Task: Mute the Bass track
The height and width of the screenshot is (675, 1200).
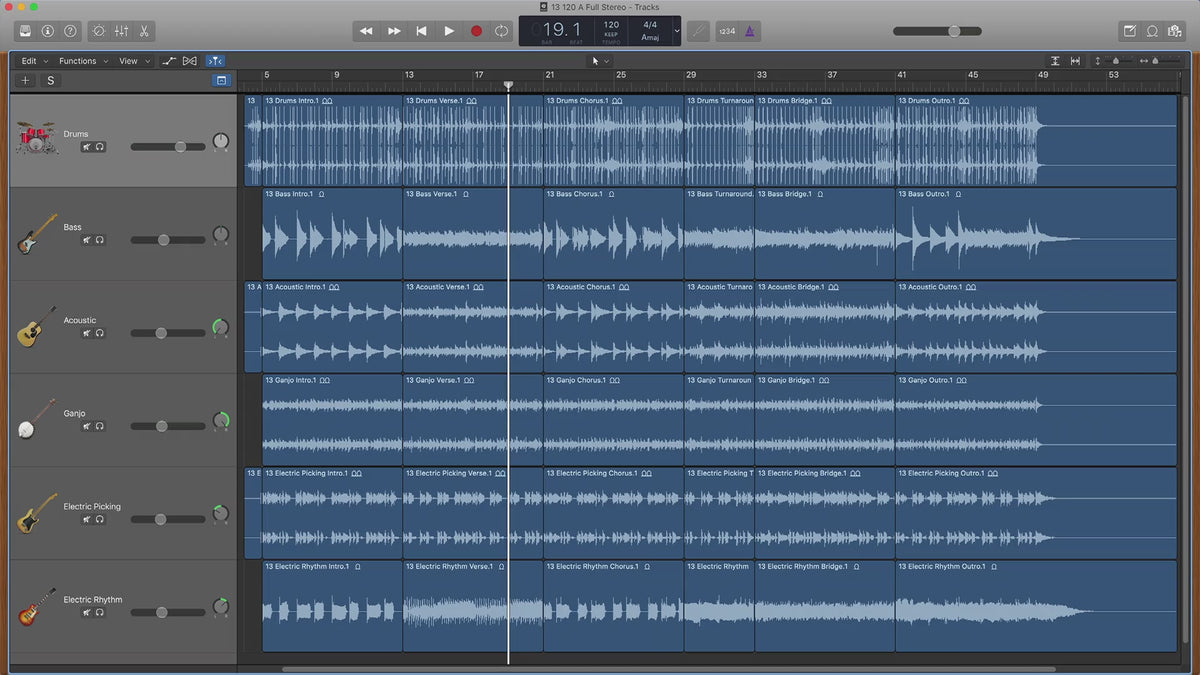Action: click(x=87, y=240)
